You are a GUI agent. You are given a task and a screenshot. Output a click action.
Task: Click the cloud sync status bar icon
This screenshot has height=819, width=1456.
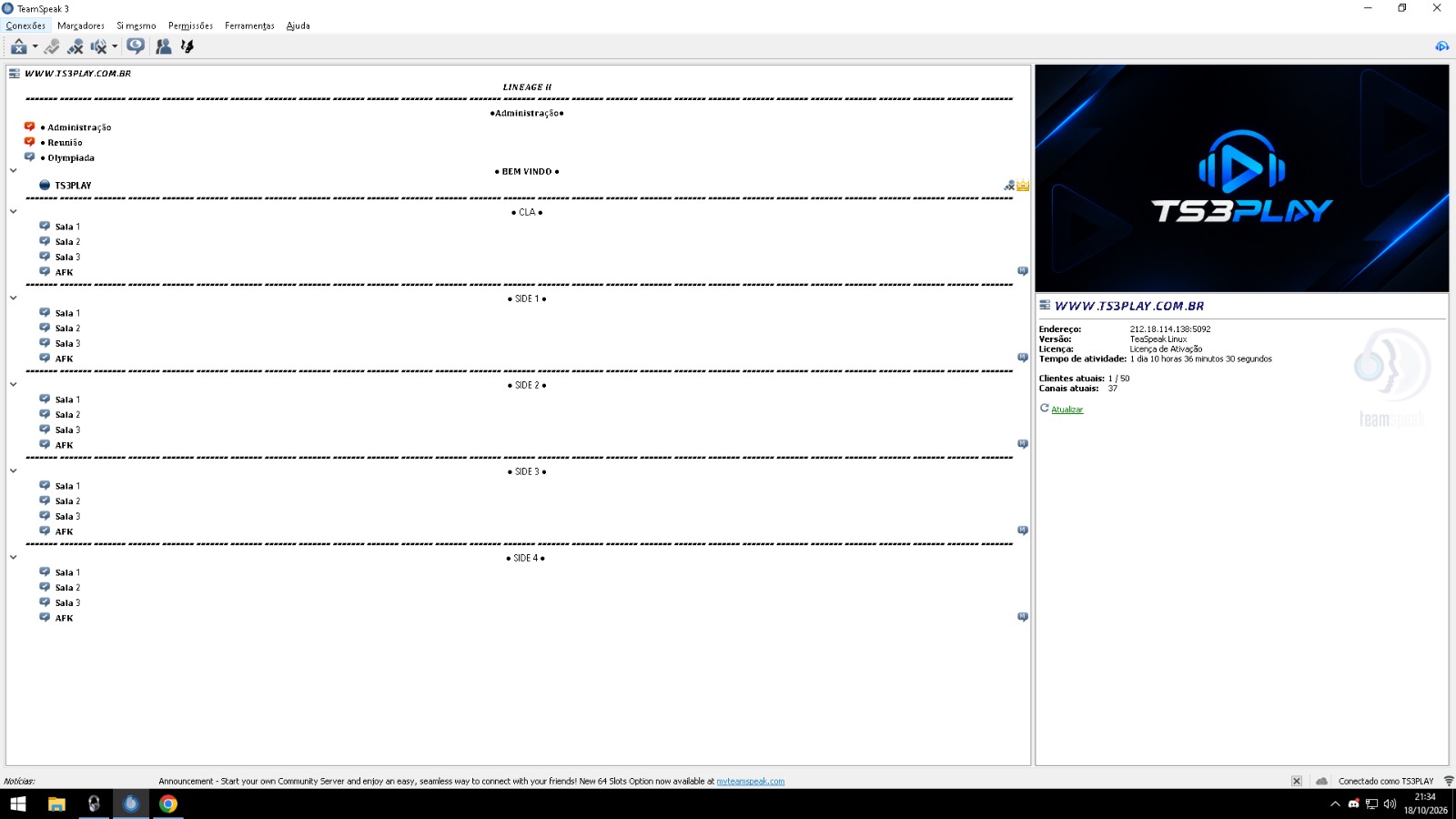(x=1321, y=782)
